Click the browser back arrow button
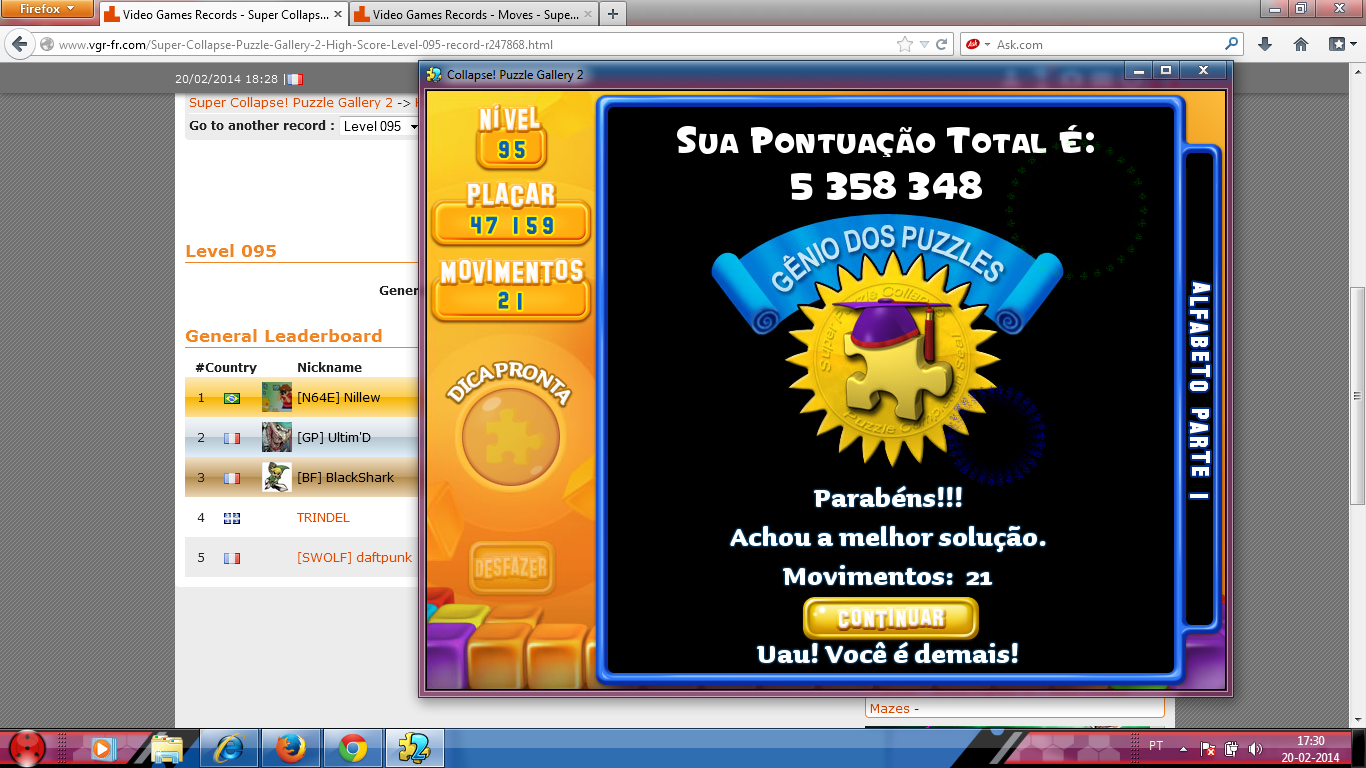The width and height of the screenshot is (1366, 768). (x=19, y=45)
